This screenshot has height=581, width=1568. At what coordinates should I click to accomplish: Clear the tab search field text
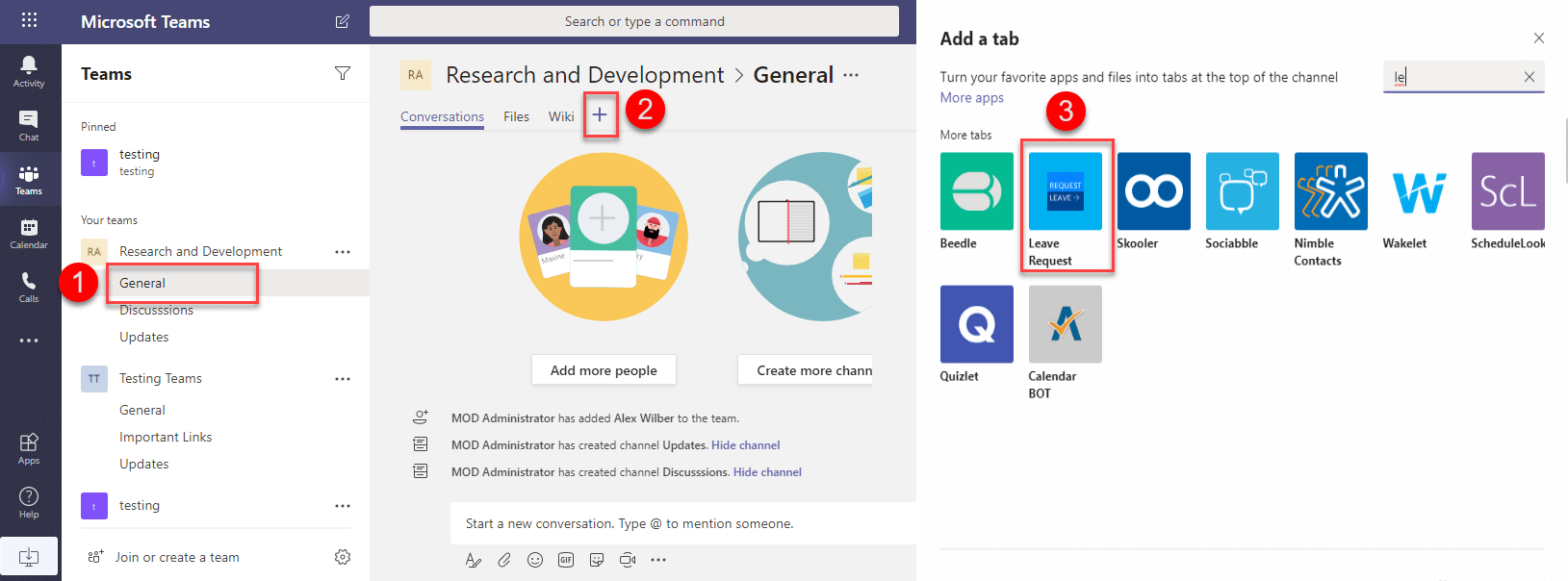[1529, 77]
